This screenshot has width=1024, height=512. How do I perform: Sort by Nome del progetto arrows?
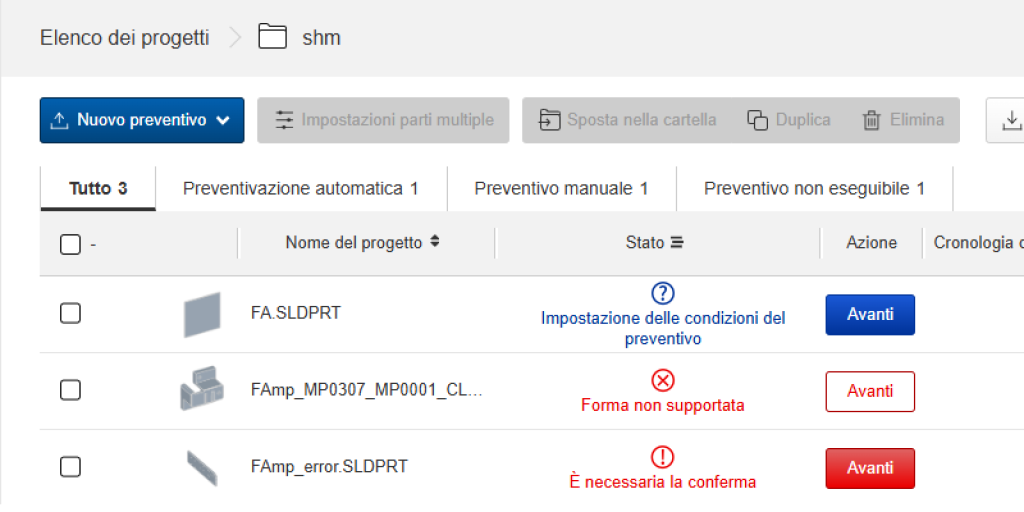point(434,242)
